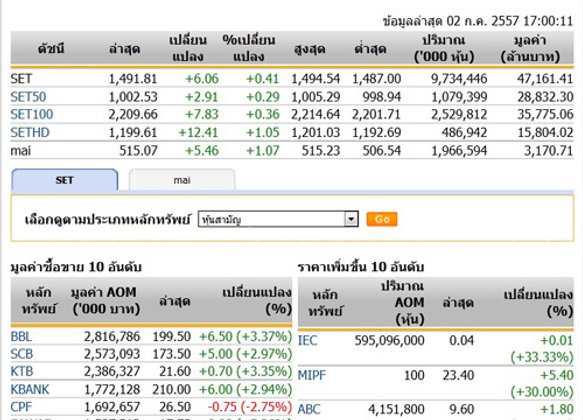The image size is (583, 420).
Task: Select SET value 47,161.41
Action: [545, 79]
